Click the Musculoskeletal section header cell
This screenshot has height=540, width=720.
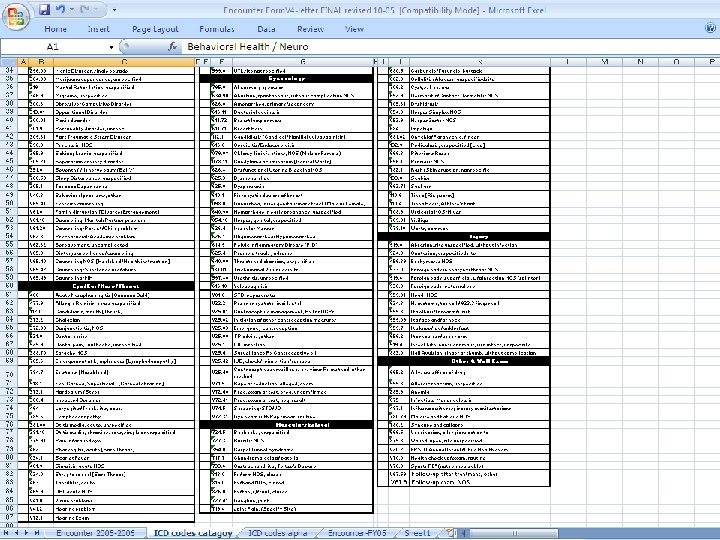287,425
